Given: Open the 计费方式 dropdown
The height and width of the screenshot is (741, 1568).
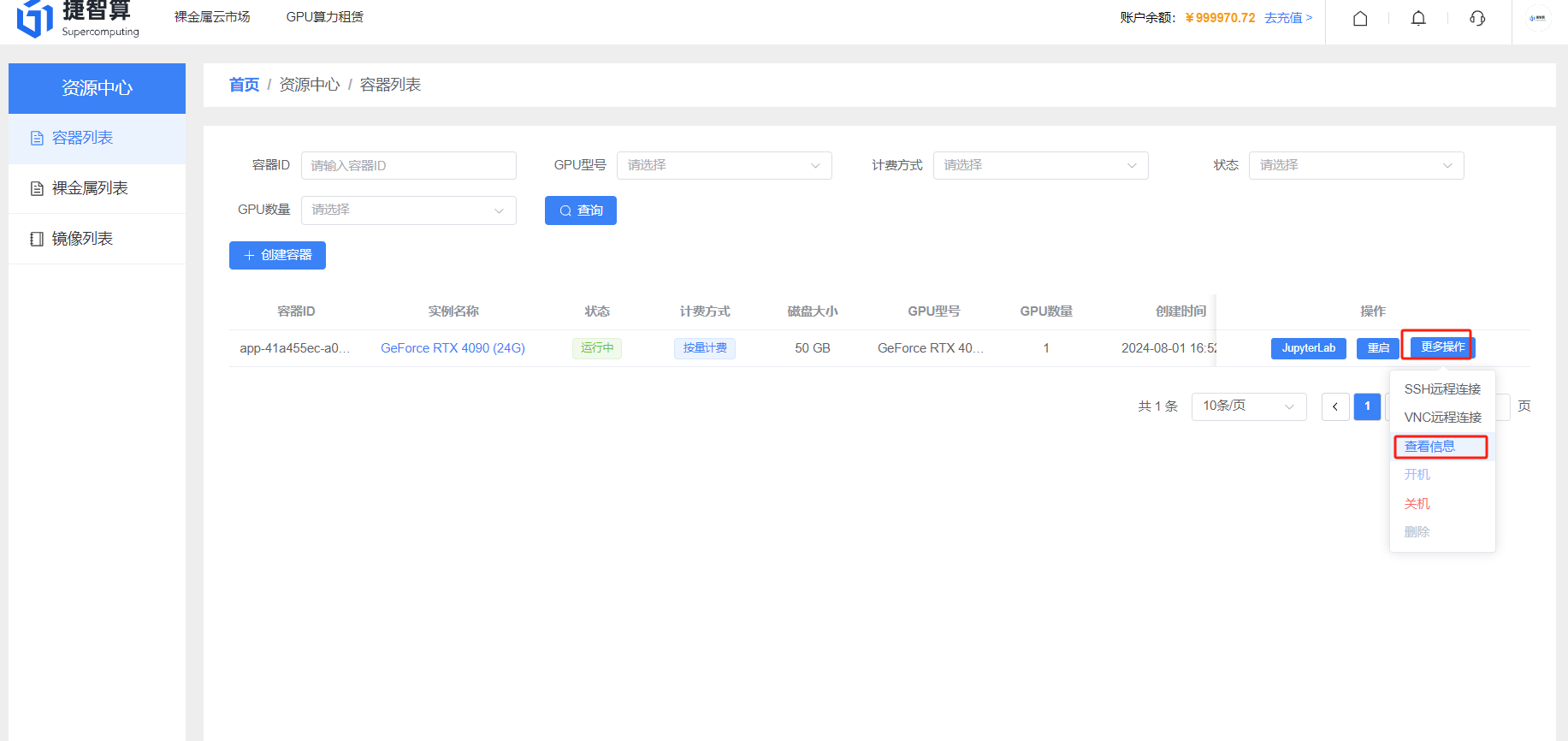Looking at the screenshot, I should click(1041, 165).
